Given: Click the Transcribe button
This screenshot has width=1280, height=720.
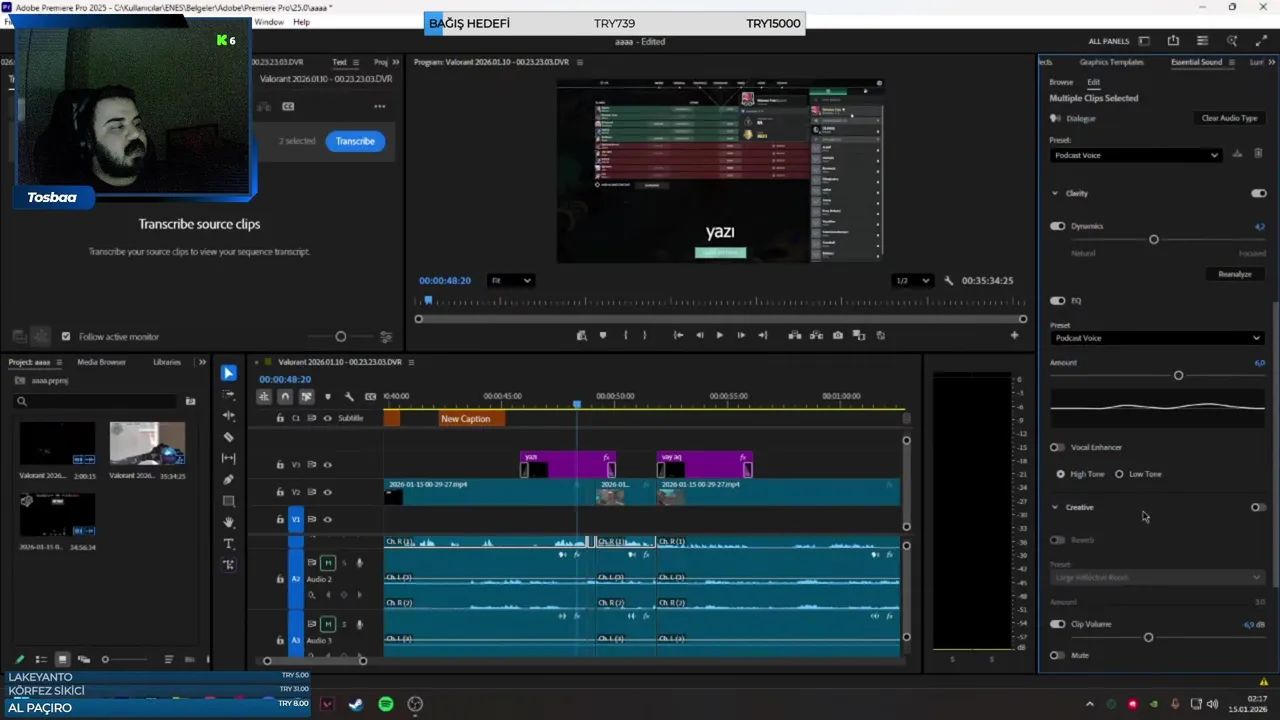Looking at the screenshot, I should pyautogui.click(x=355, y=141).
